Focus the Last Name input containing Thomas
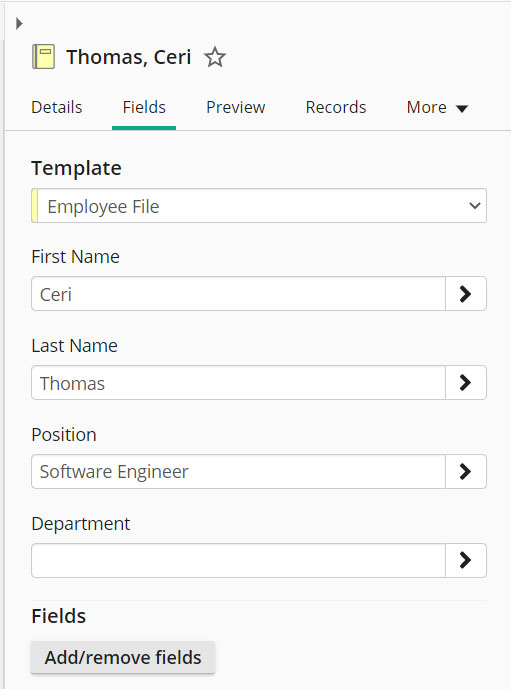Viewport: 511px width, 689px height. [239, 382]
